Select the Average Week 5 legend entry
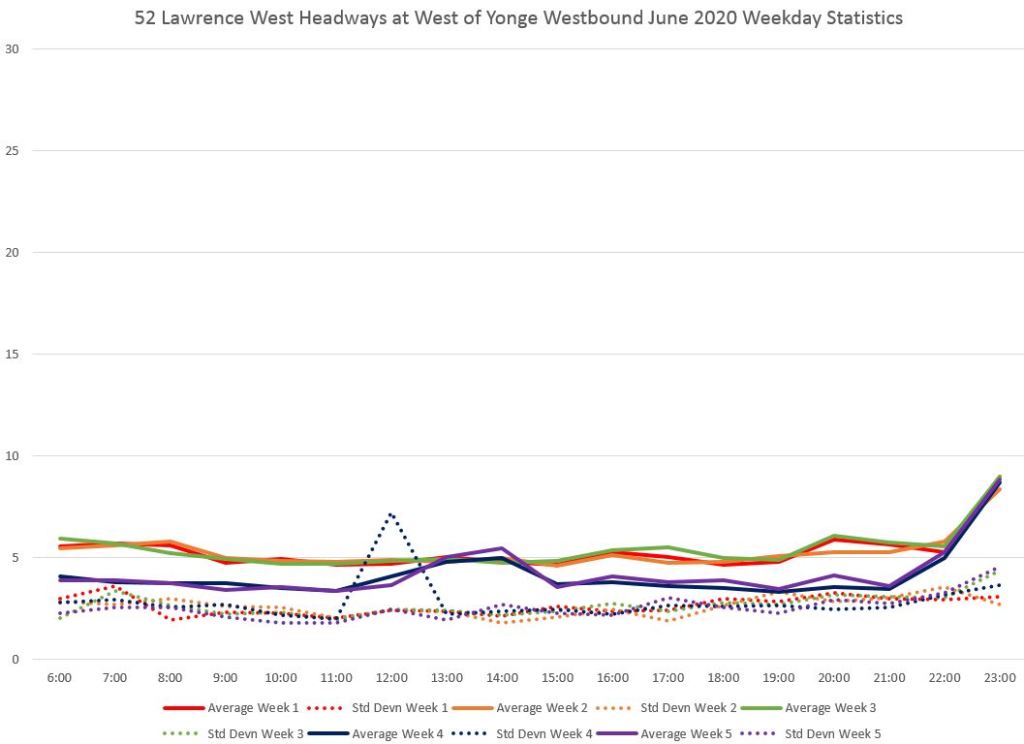This screenshot has width=1024, height=744. 686,733
